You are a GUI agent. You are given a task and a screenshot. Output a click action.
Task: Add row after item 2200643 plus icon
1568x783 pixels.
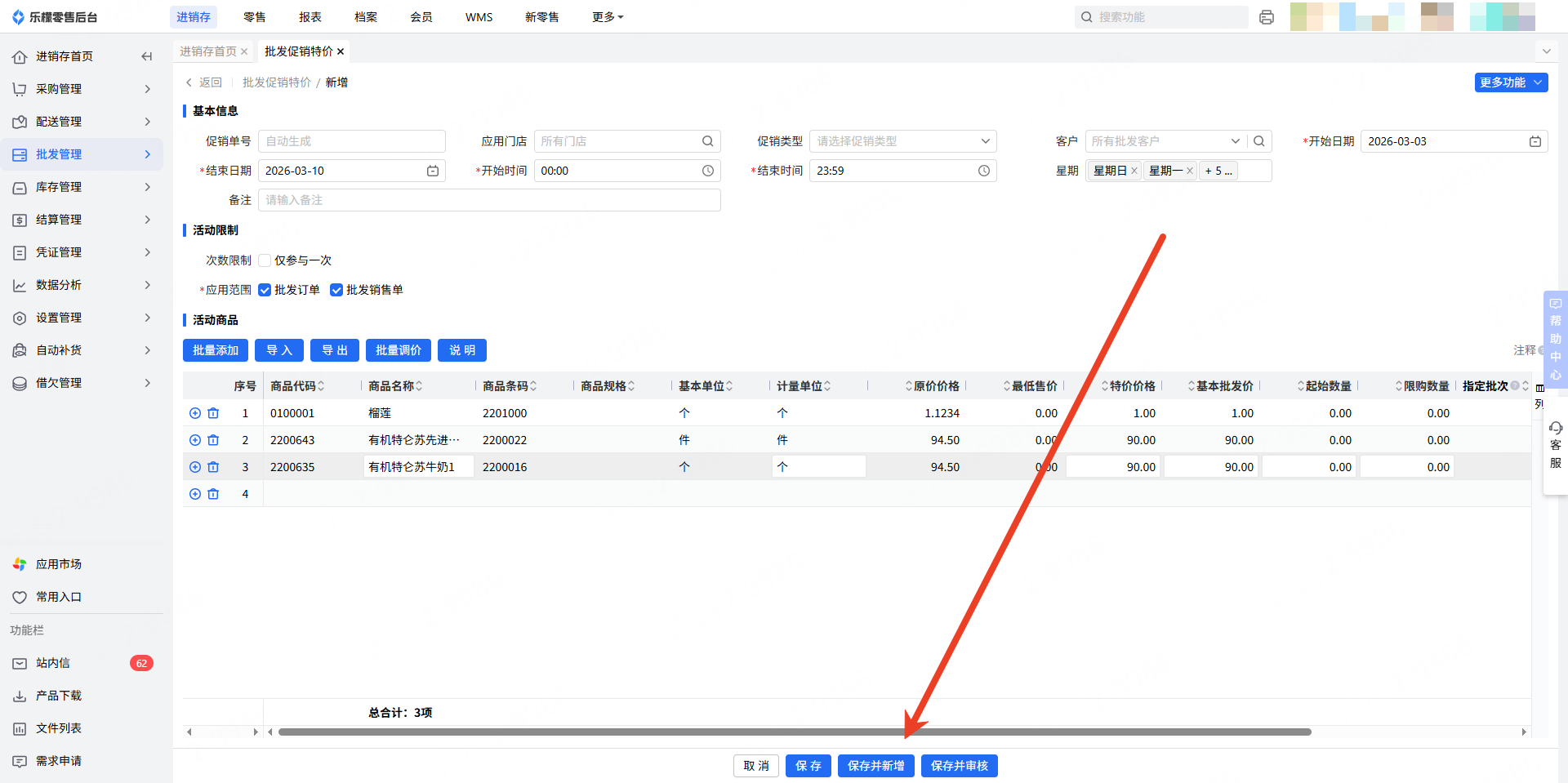coord(195,440)
